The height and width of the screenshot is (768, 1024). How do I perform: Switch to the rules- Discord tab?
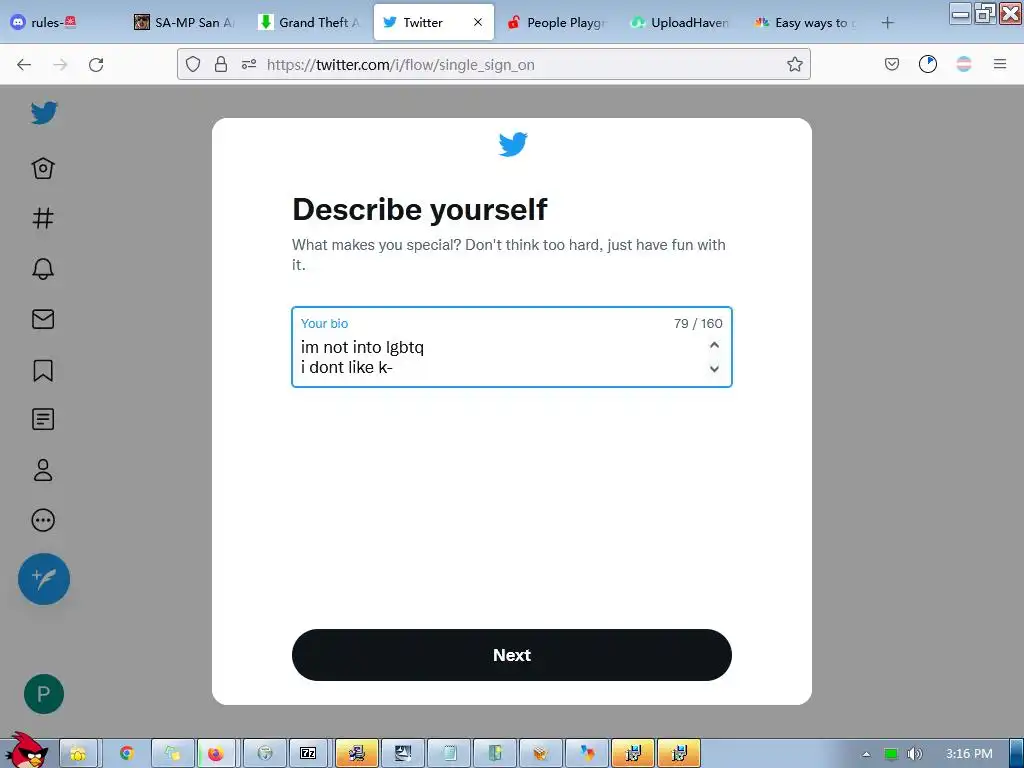(61, 22)
